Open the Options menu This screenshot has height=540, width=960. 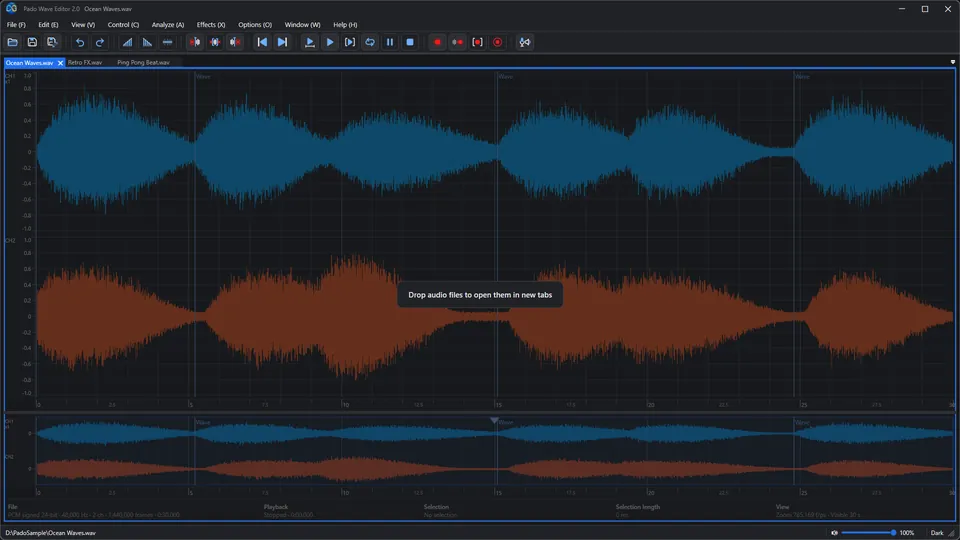[255, 24]
